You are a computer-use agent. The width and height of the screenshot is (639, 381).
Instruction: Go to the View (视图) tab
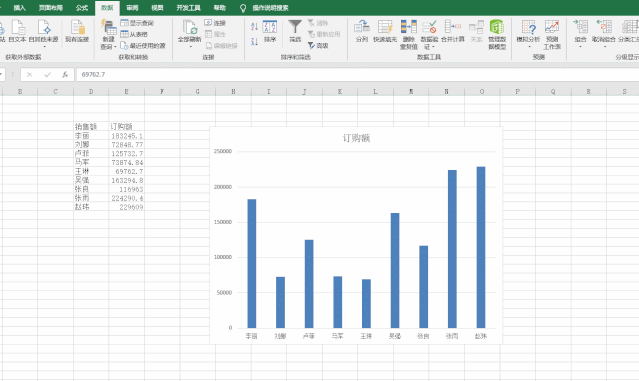[x=157, y=8]
